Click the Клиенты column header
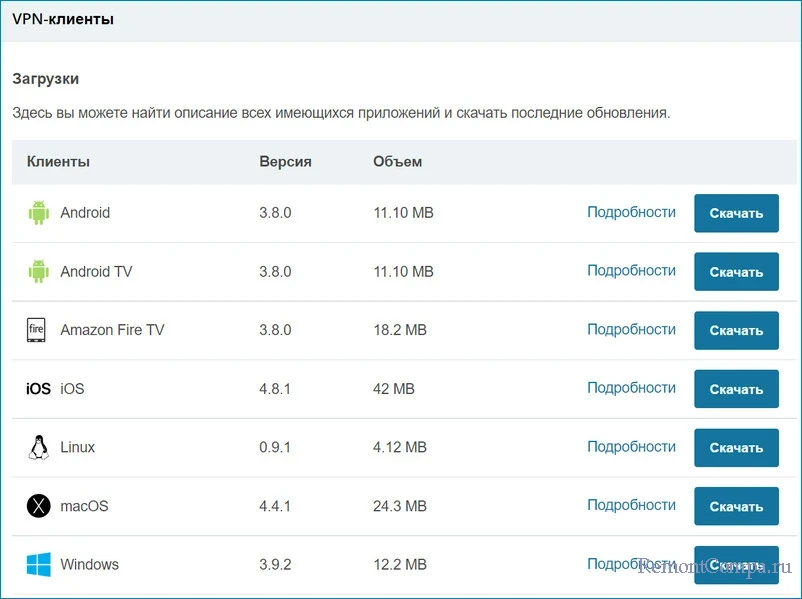Screen dimensions: 802x599 pos(58,161)
